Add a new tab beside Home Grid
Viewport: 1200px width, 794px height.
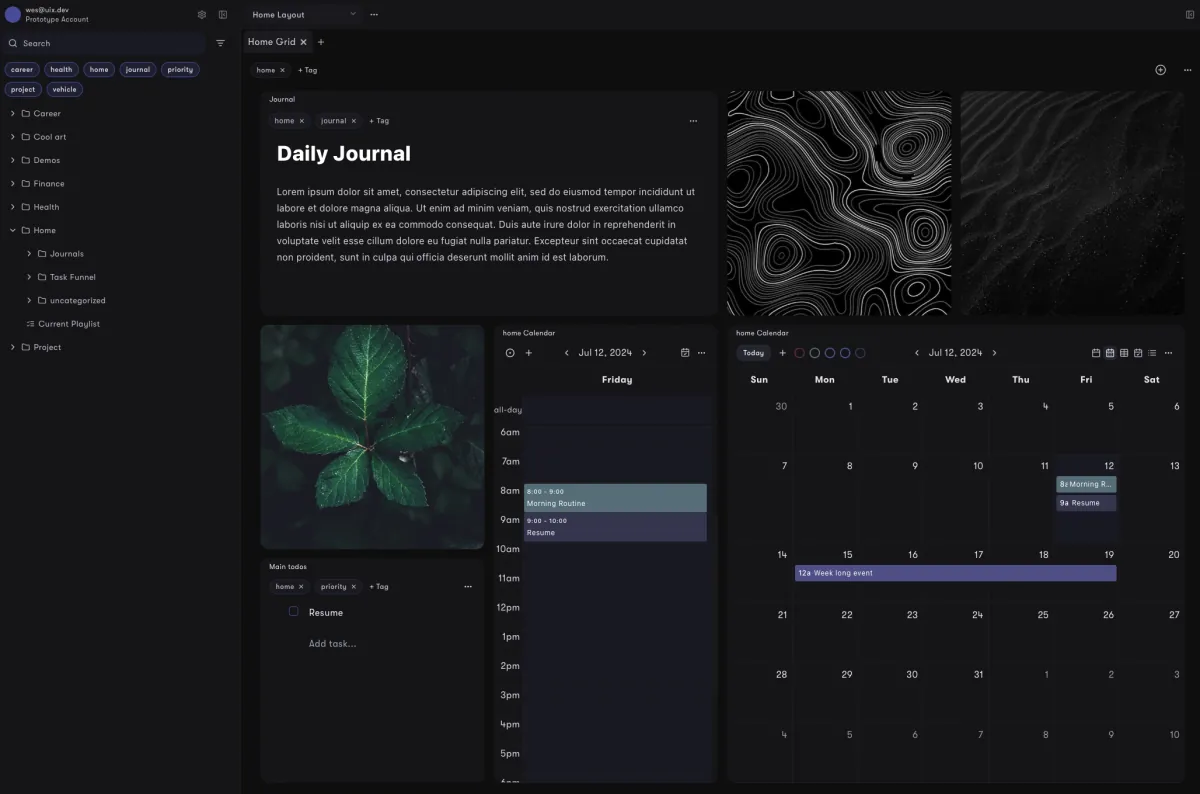pos(321,42)
